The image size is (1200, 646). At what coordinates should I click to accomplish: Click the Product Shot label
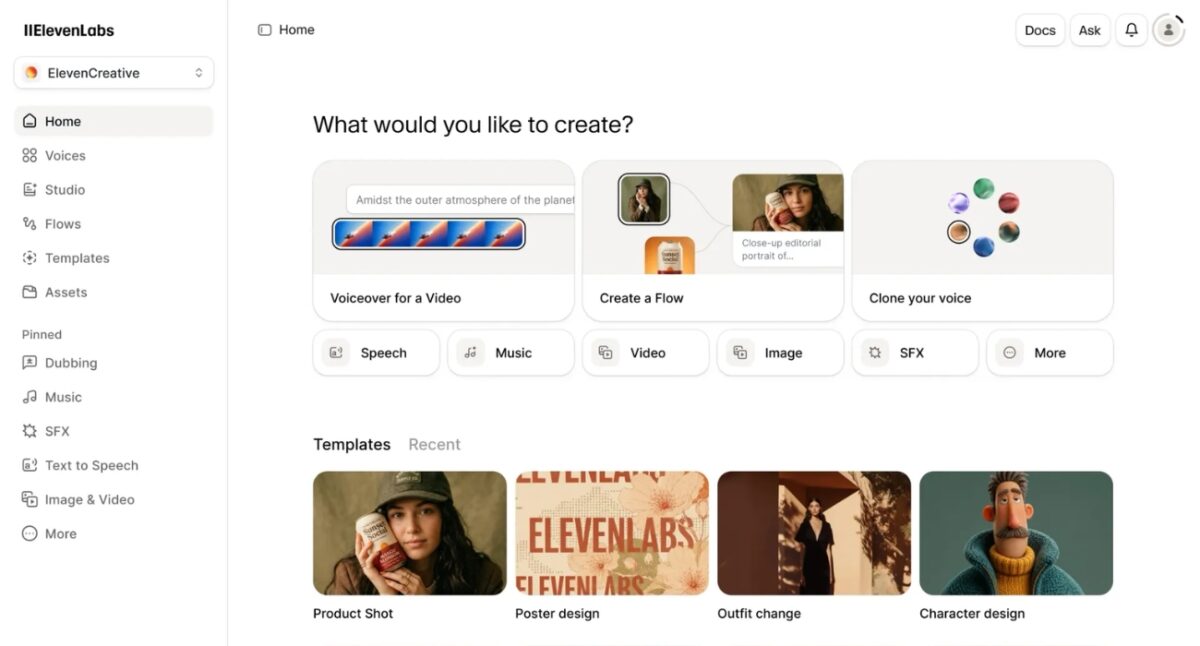353,613
